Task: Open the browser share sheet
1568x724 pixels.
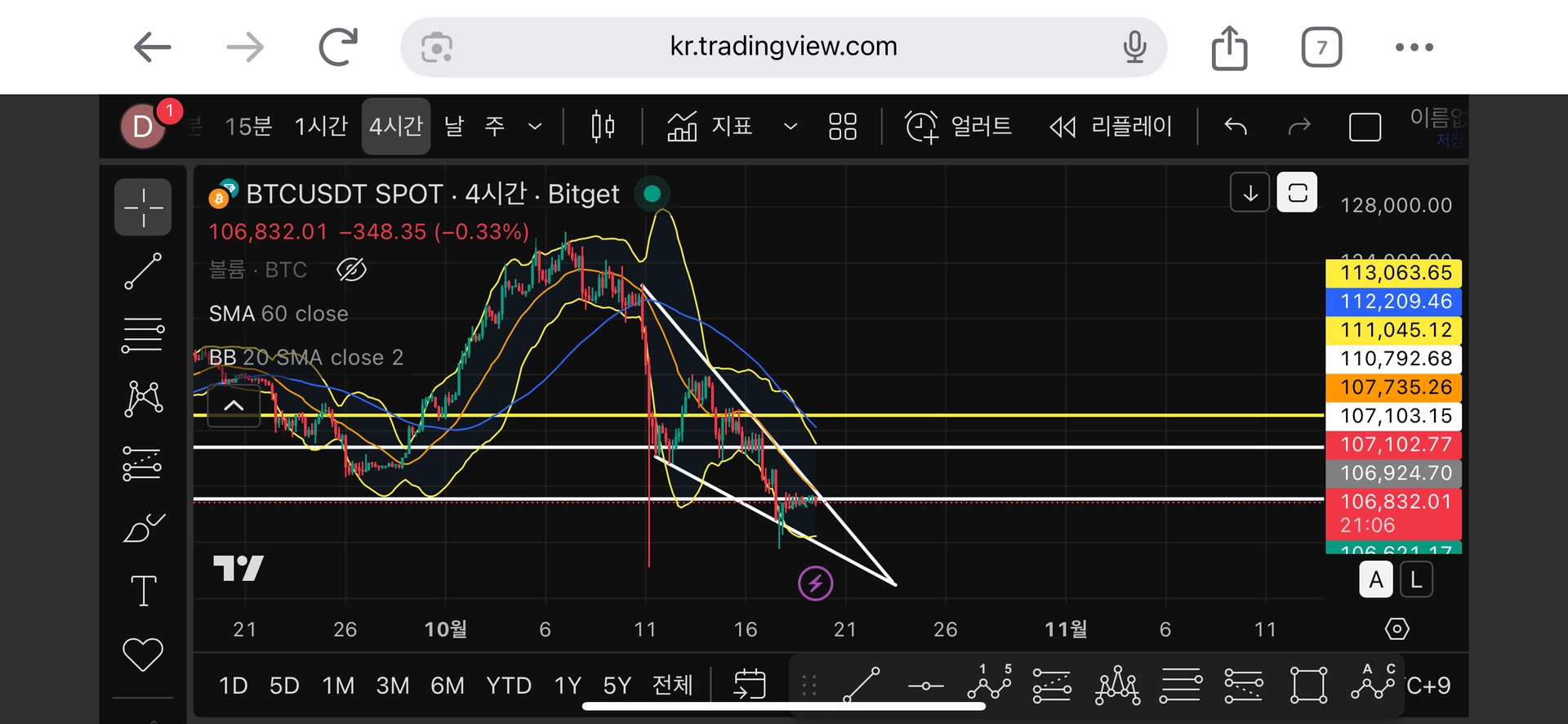Action: click(x=1229, y=47)
